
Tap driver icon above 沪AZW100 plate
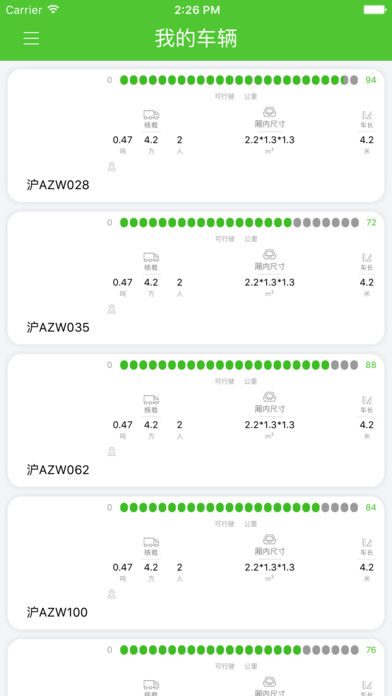tap(112, 594)
